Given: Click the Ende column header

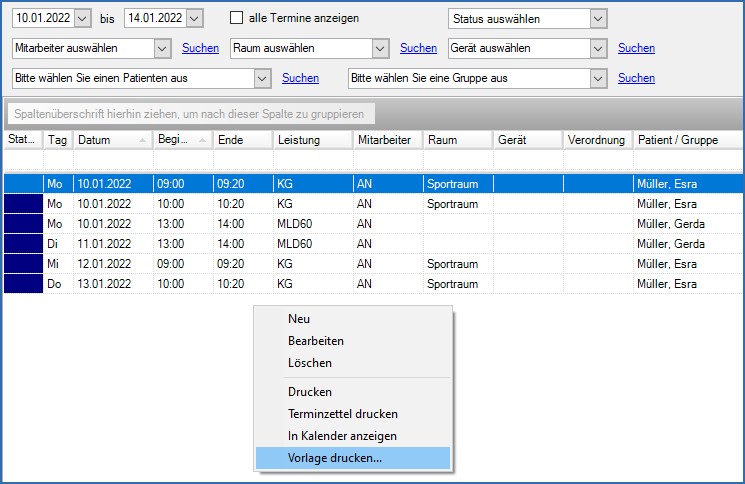Looking at the screenshot, I should click(243, 140).
